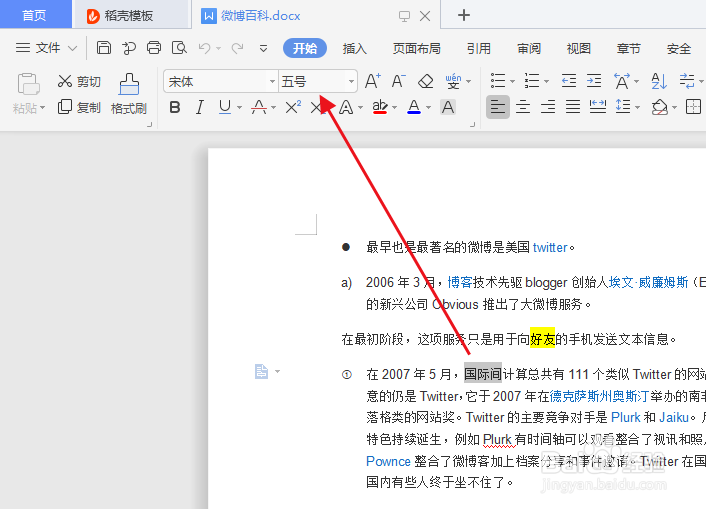The height and width of the screenshot is (509, 706).
Task: Click the borders grid icon
Action: (693, 107)
